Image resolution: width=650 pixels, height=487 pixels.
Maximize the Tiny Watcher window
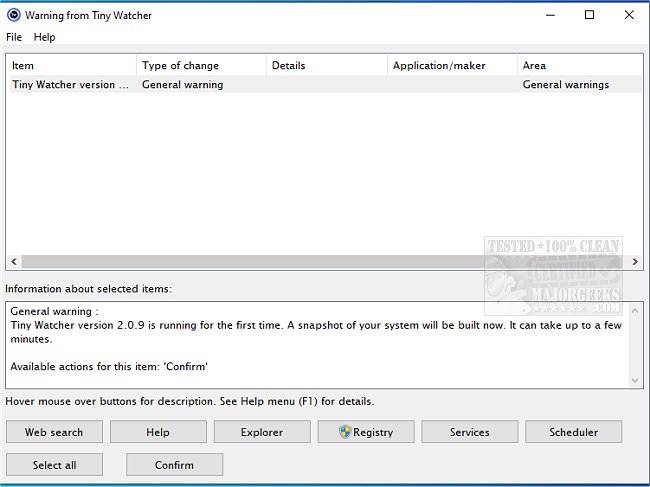pos(589,15)
